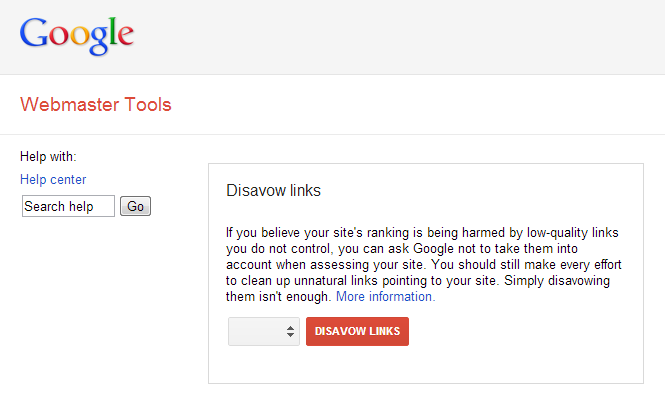Click the Go button next to search
The image size is (665, 404).
pyautogui.click(x=135, y=206)
